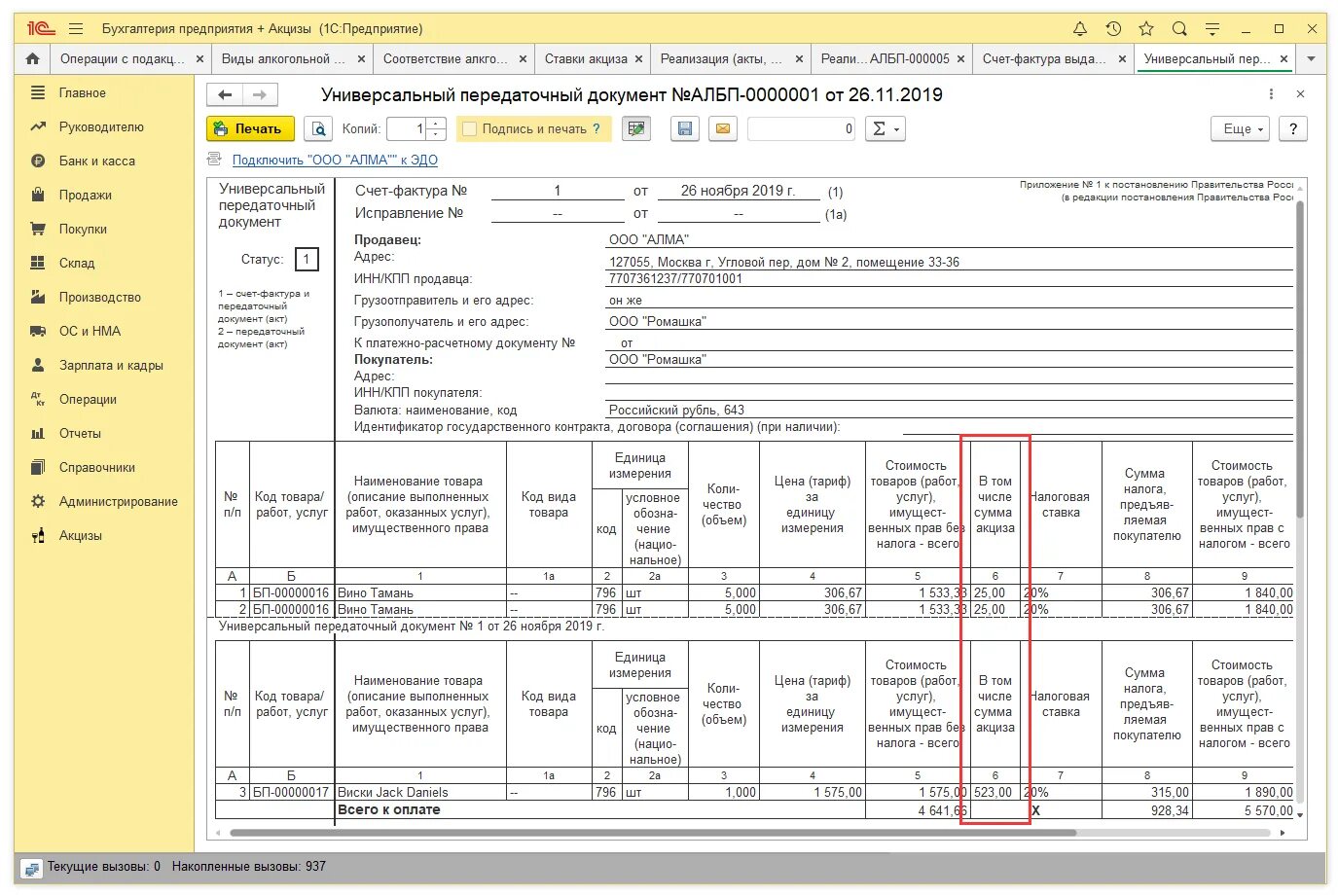The width and height of the screenshot is (1338, 896).
Task: Open print preview icon
Action: pos(318,128)
